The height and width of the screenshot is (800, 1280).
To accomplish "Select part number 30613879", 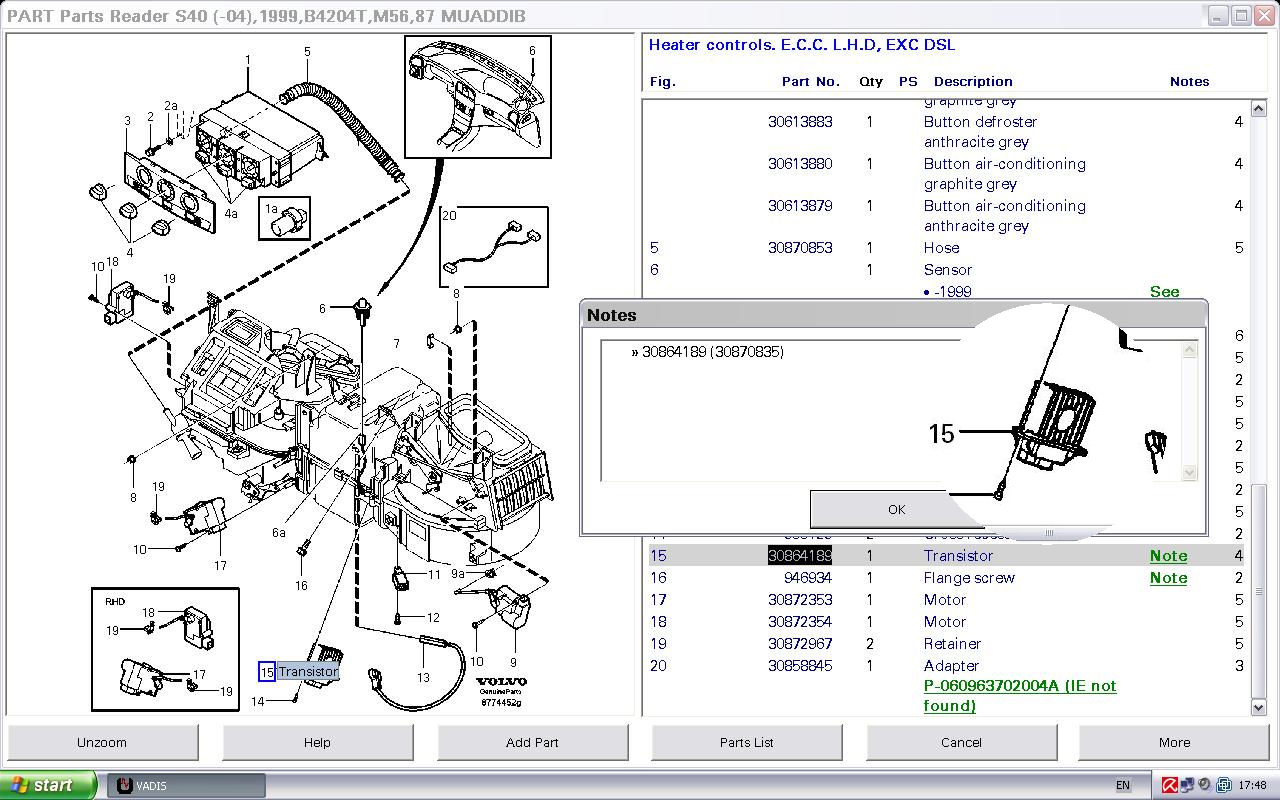I will coord(800,206).
